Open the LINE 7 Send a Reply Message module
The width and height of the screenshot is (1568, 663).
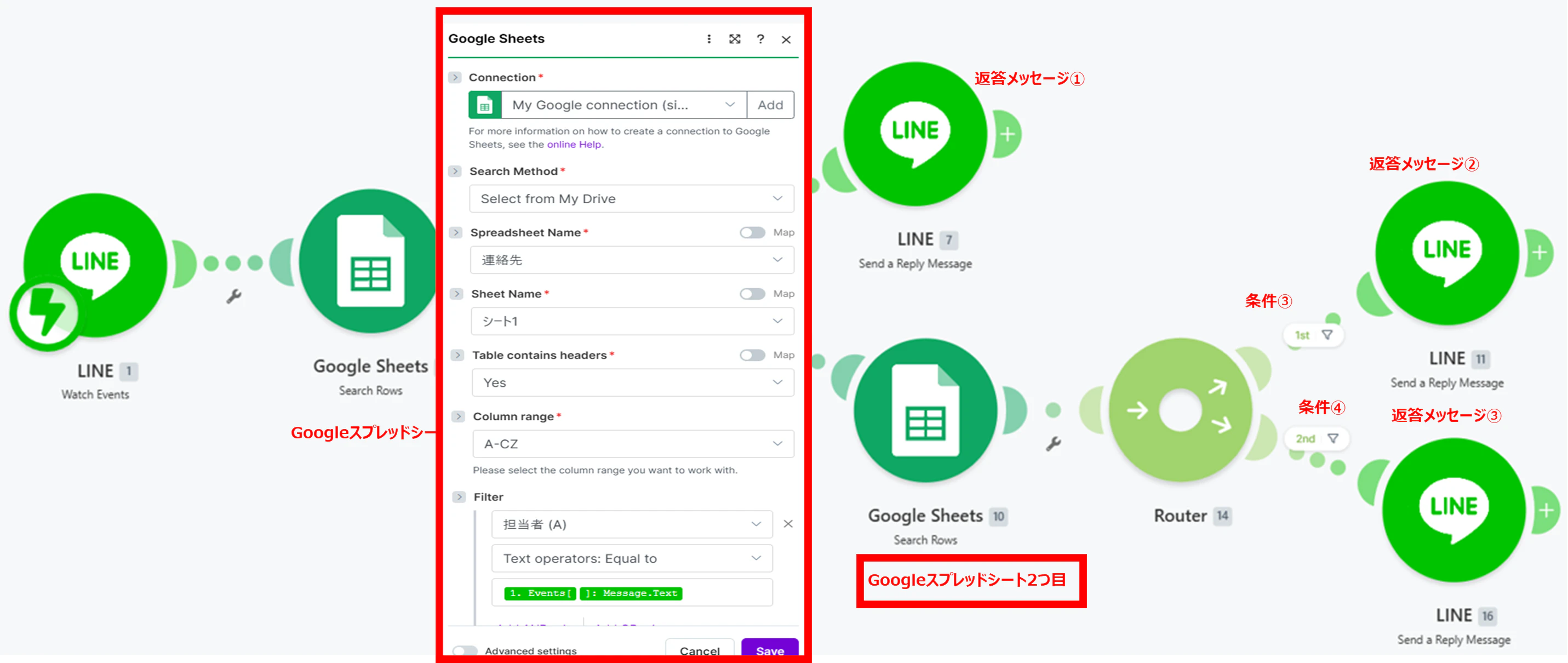[x=915, y=133]
